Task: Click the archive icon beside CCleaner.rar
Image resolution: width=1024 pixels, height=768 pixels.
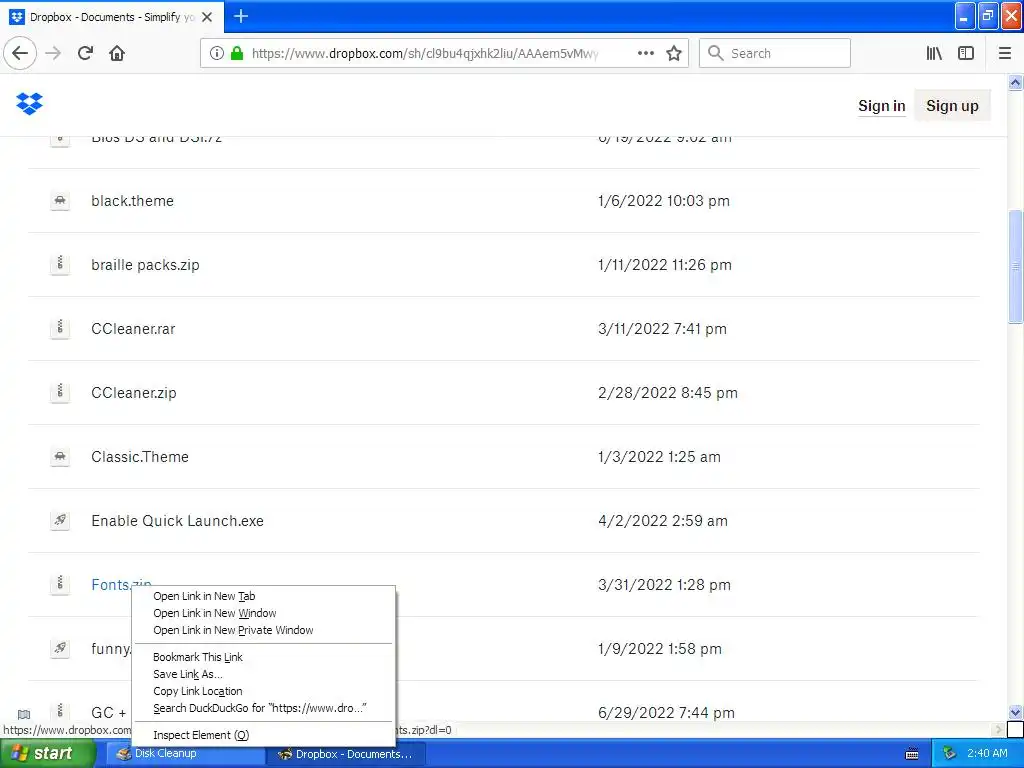Action: (60, 328)
